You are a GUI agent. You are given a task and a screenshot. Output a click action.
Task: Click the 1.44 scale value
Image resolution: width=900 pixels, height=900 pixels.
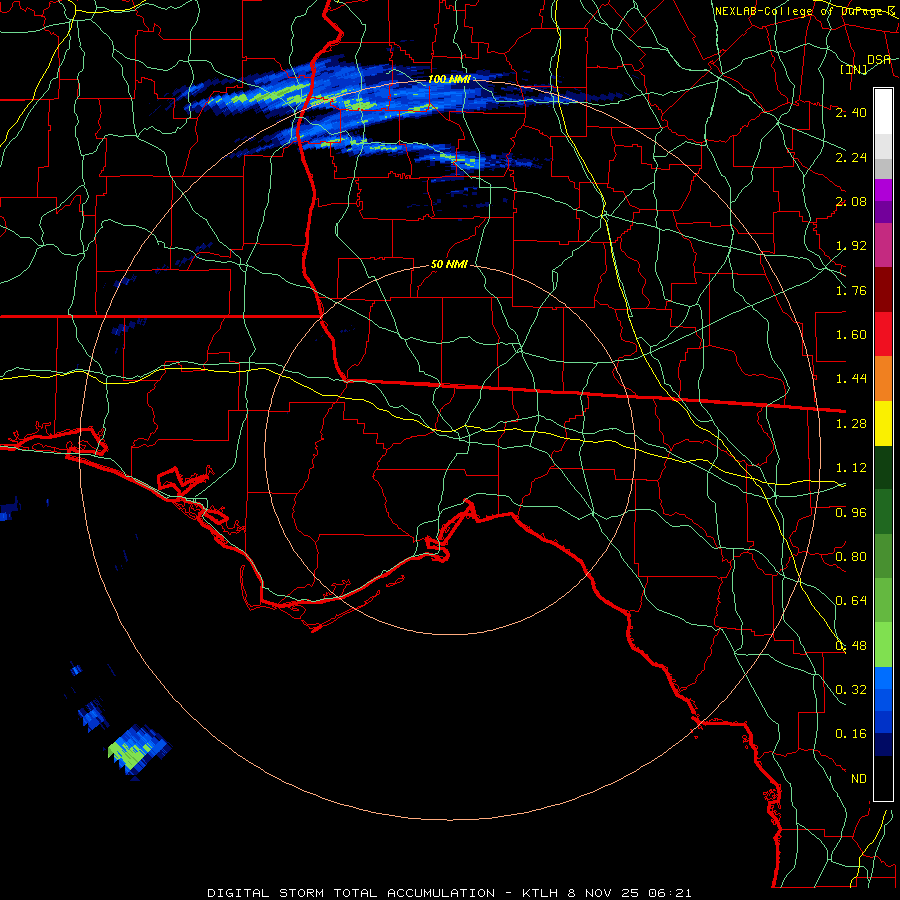(851, 379)
